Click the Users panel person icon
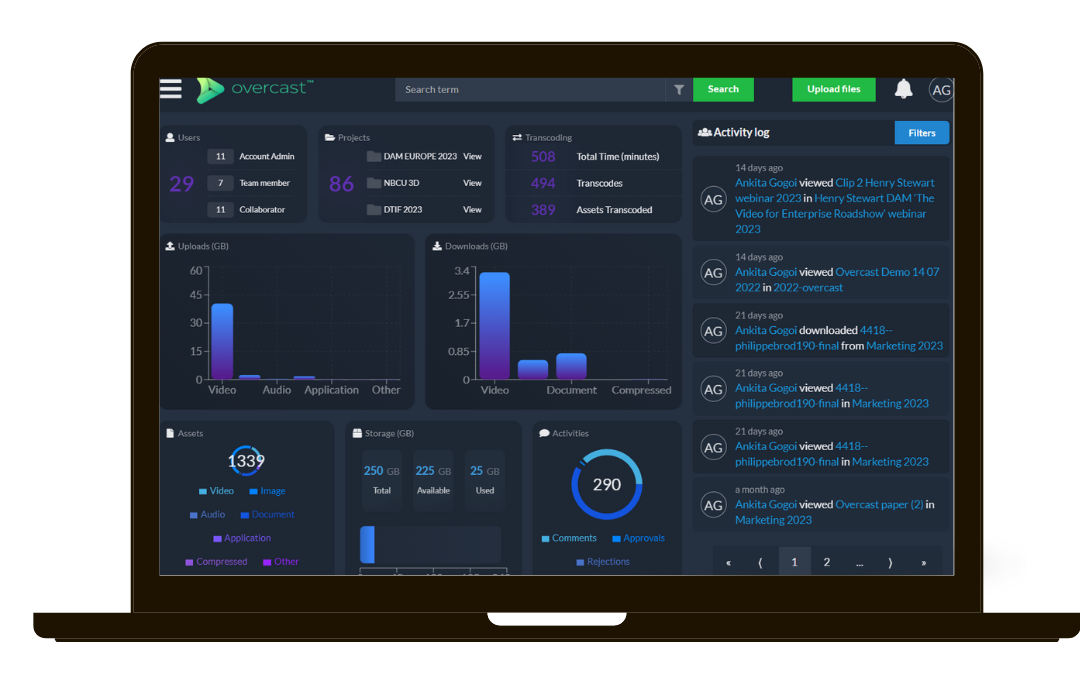1080x675 pixels. point(170,138)
